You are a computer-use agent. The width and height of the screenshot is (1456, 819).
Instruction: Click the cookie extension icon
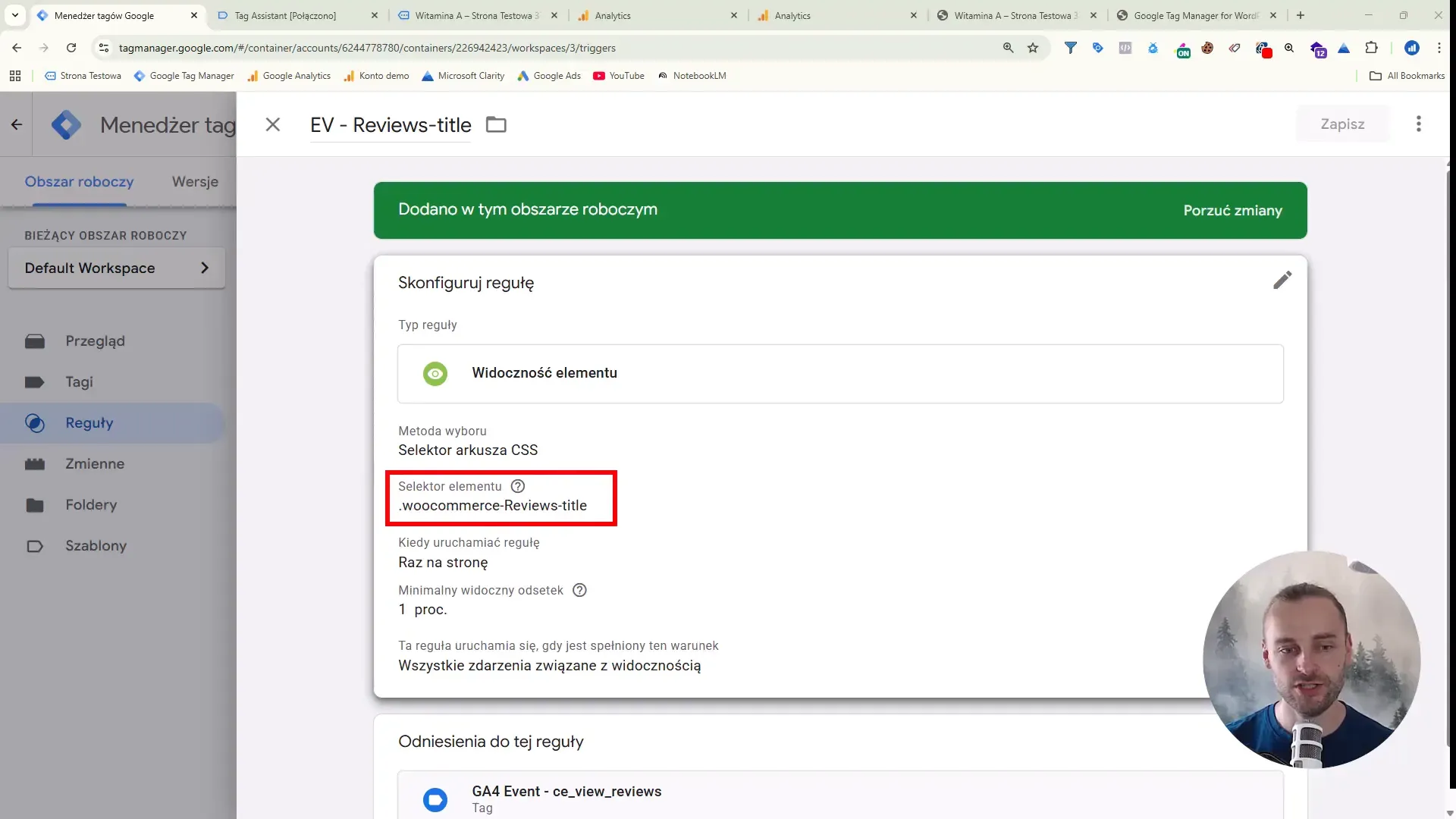tap(1207, 48)
